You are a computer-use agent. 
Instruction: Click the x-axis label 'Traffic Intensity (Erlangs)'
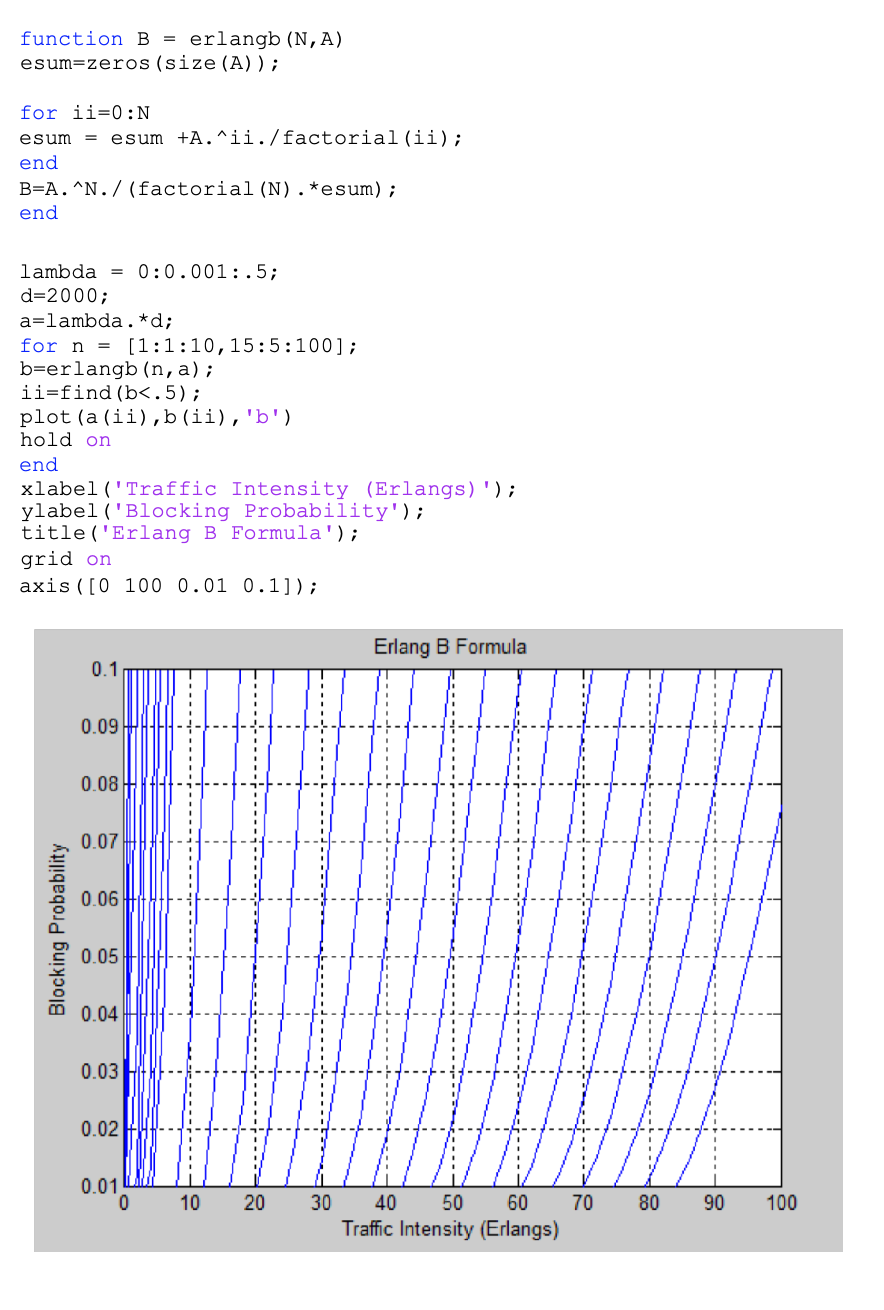(x=450, y=1228)
